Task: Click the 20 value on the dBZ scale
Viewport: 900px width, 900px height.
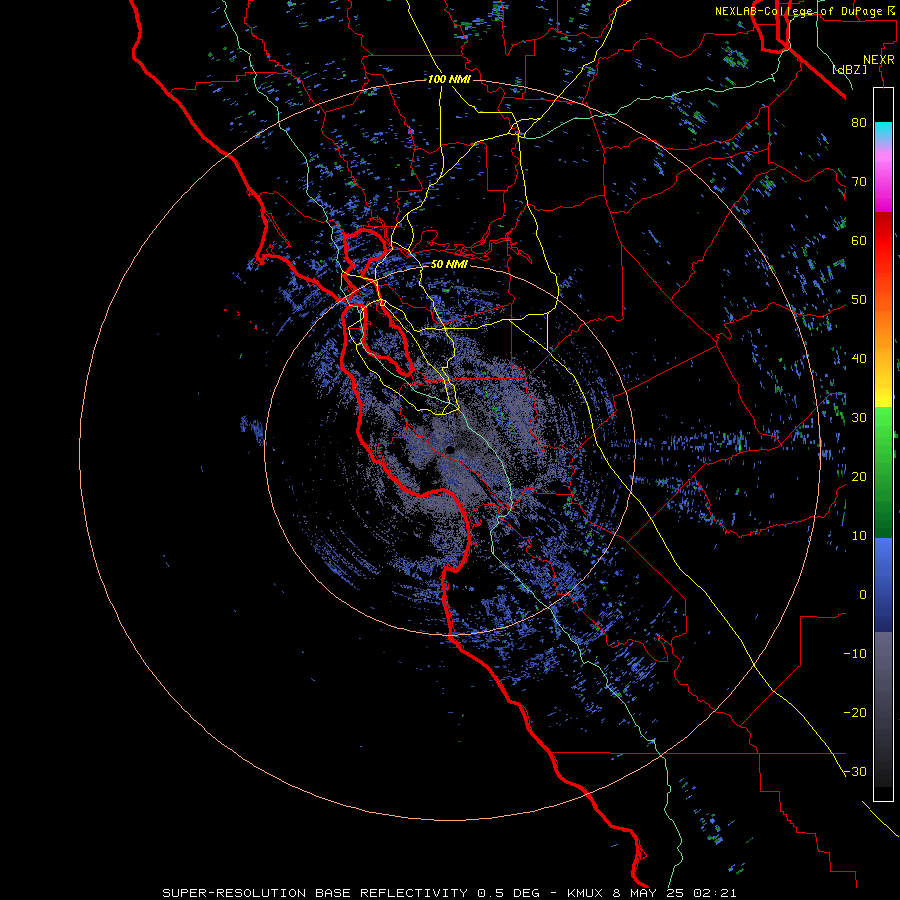Action: click(859, 476)
